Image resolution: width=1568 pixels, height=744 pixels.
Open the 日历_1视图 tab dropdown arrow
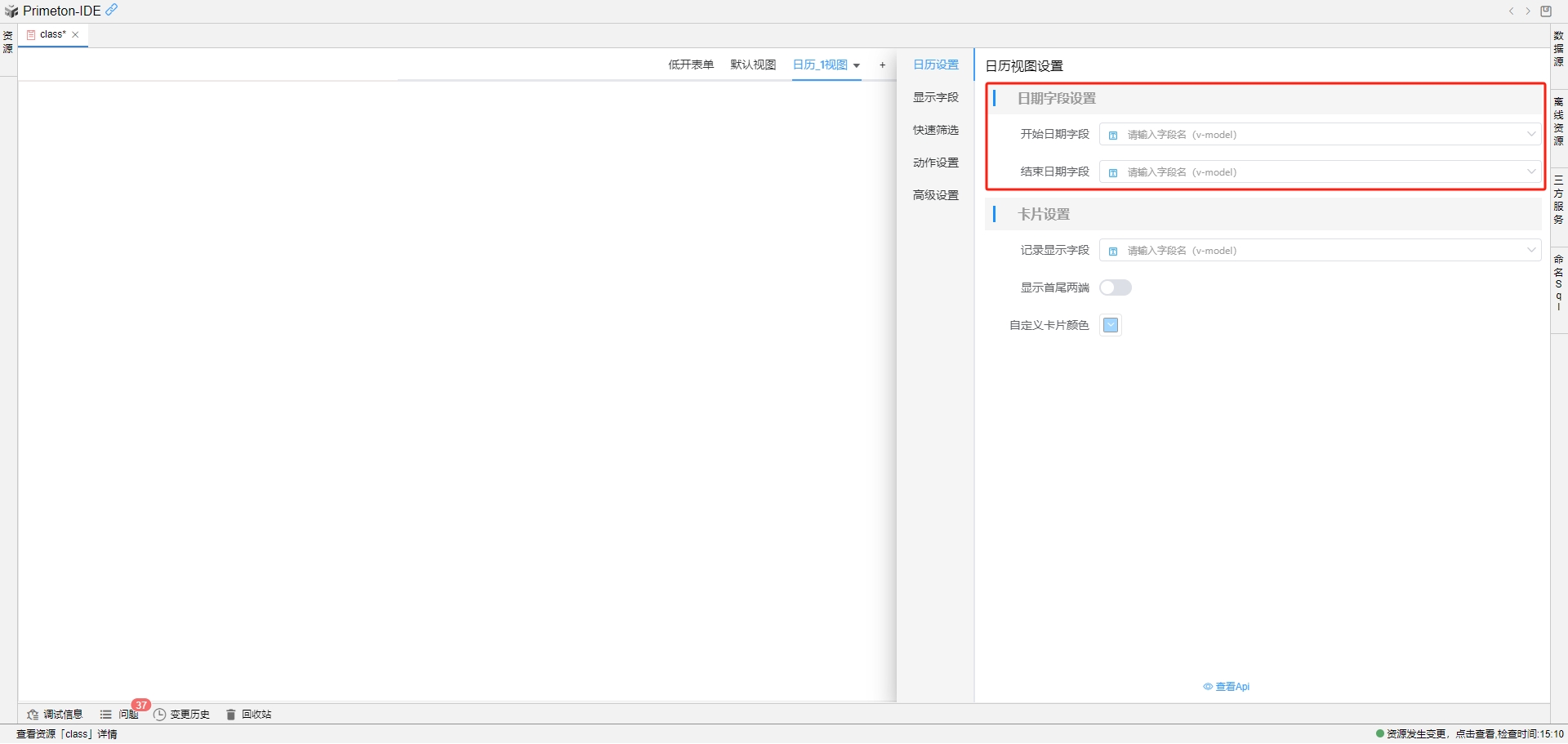[857, 65]
